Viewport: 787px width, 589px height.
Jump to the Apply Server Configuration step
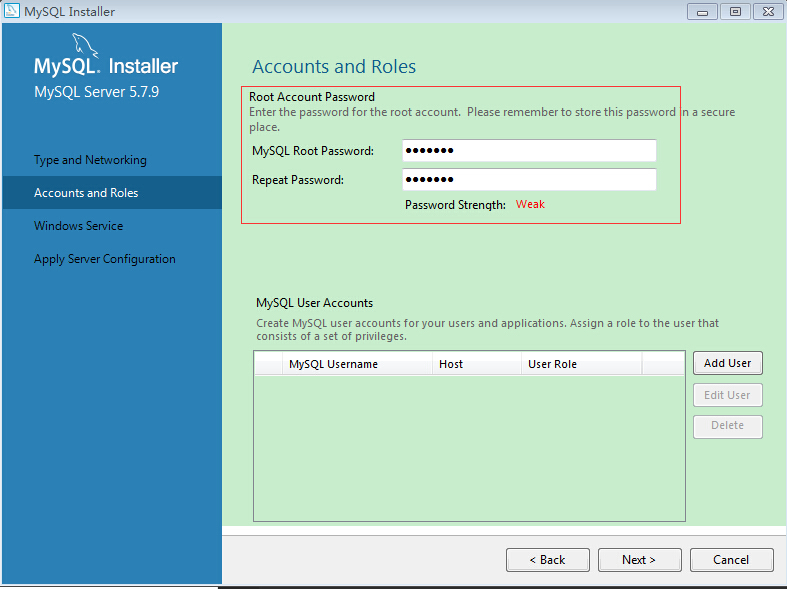[x=105, y=259]
